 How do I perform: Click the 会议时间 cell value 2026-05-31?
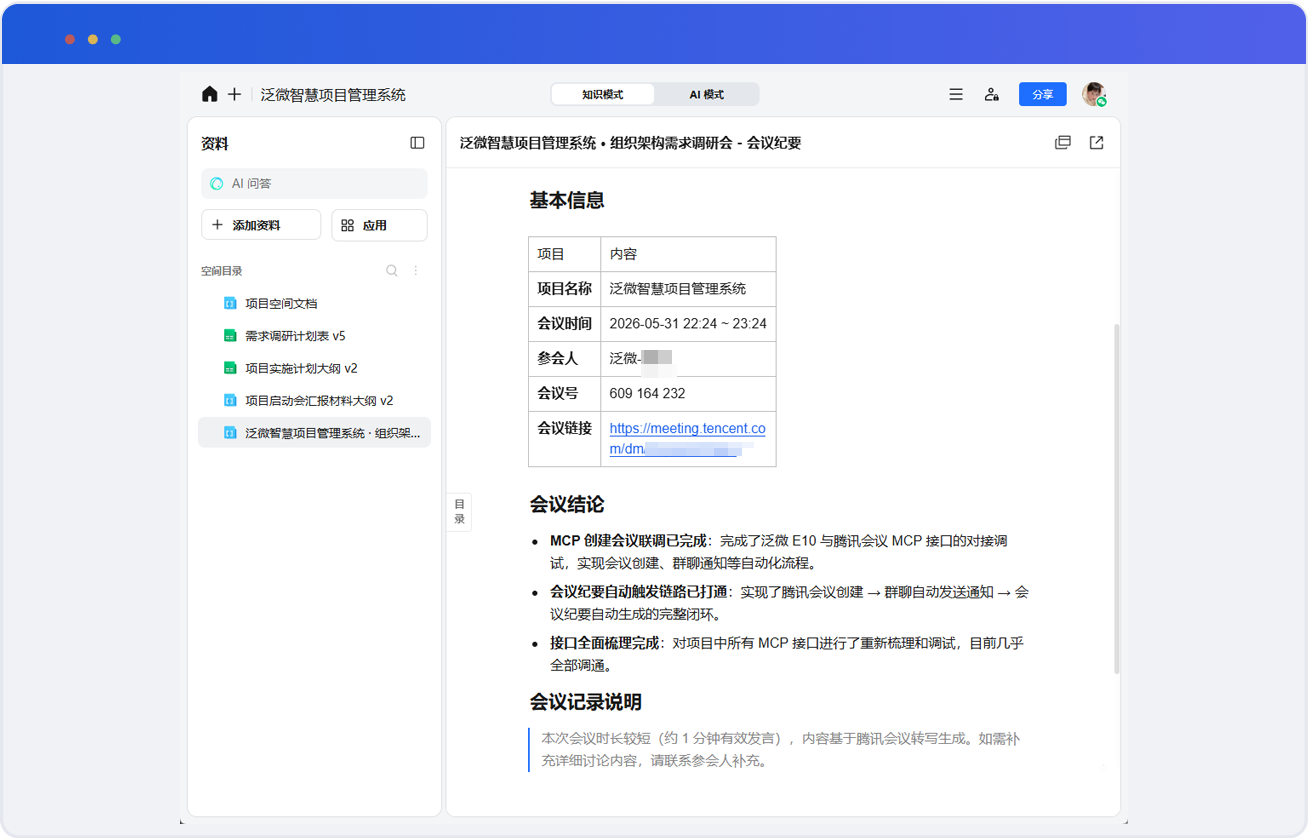point(688,324)
